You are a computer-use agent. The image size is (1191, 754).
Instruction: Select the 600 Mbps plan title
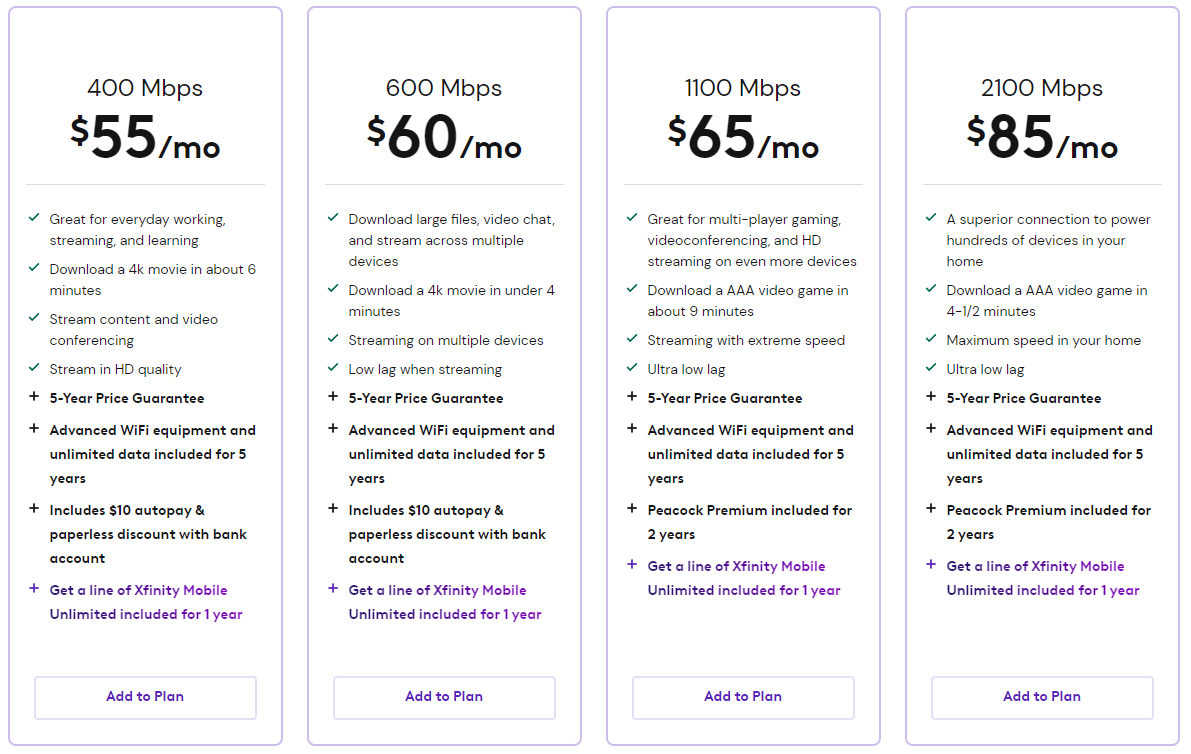(444, 88)
